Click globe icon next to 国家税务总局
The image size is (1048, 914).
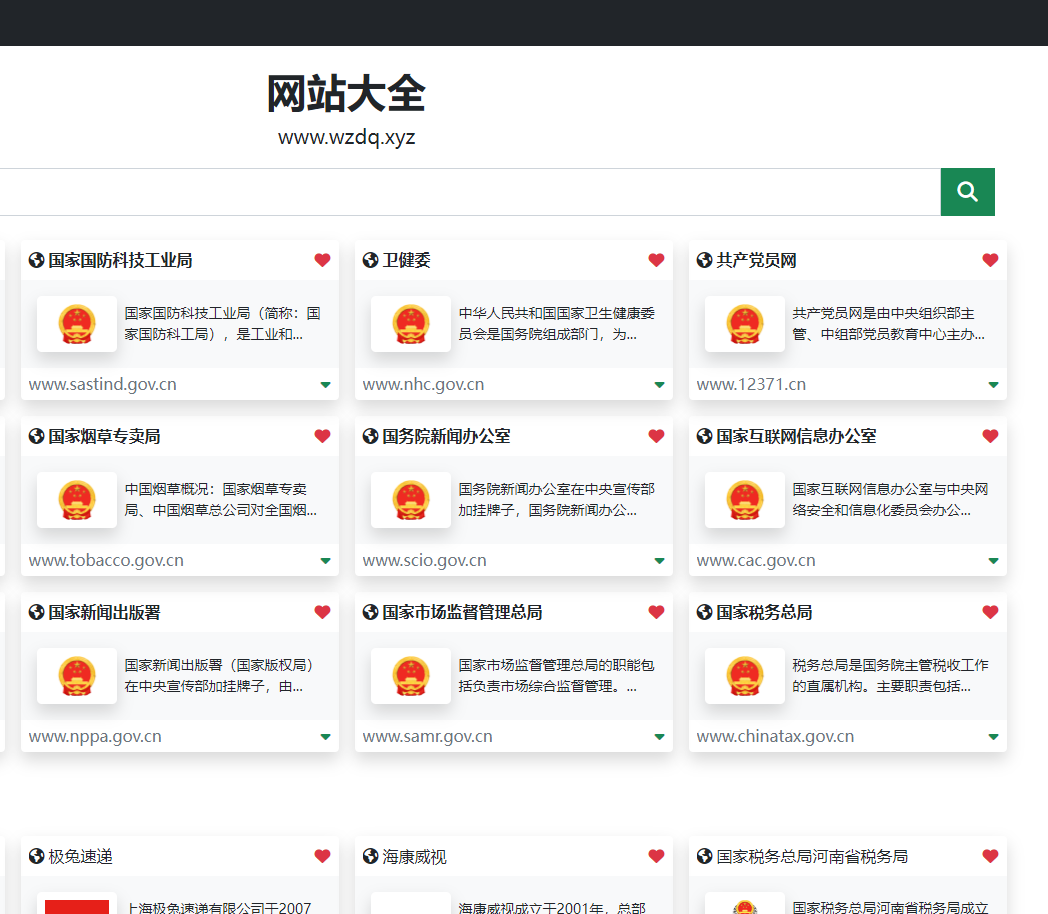(x=704, y=612)
